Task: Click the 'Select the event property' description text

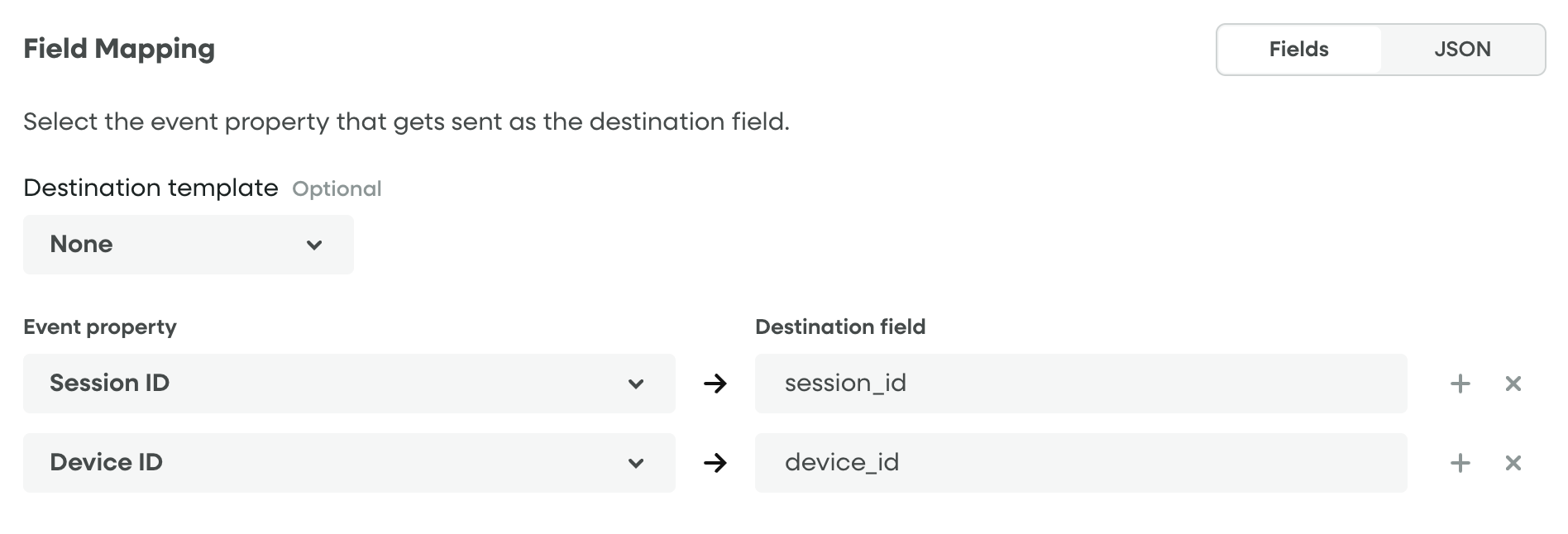Action: [x=406, y=122]
